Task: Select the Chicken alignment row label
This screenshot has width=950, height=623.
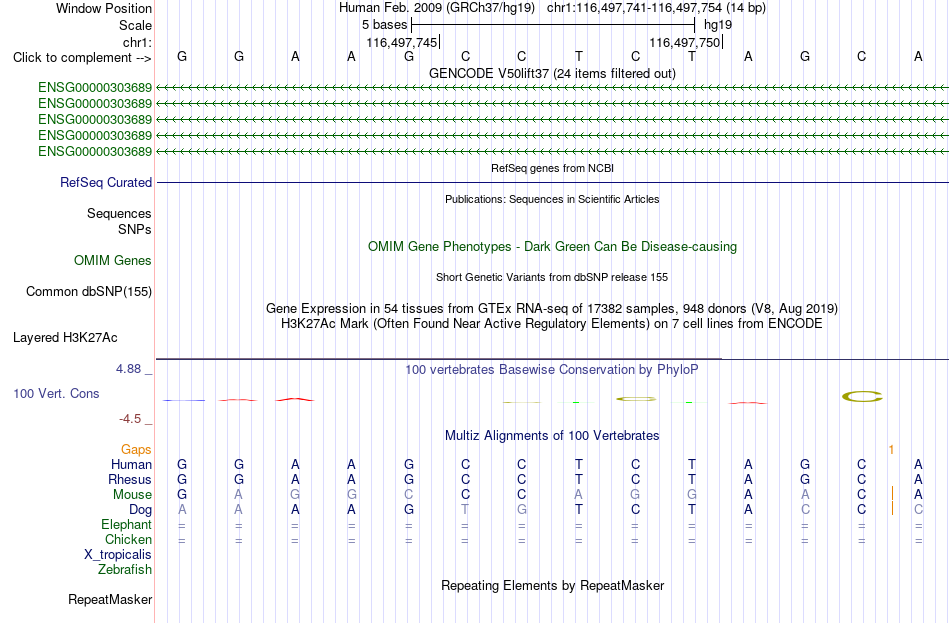Action: pyautogui.click(x=128, y=539)
